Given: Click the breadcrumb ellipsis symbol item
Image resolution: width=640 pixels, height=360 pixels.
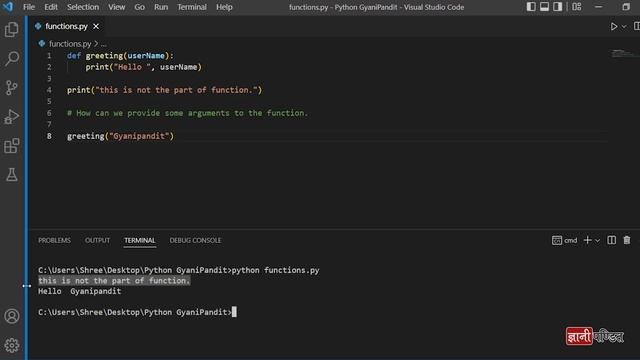Looking at the screenshot, I should click(x=104, y=44).
